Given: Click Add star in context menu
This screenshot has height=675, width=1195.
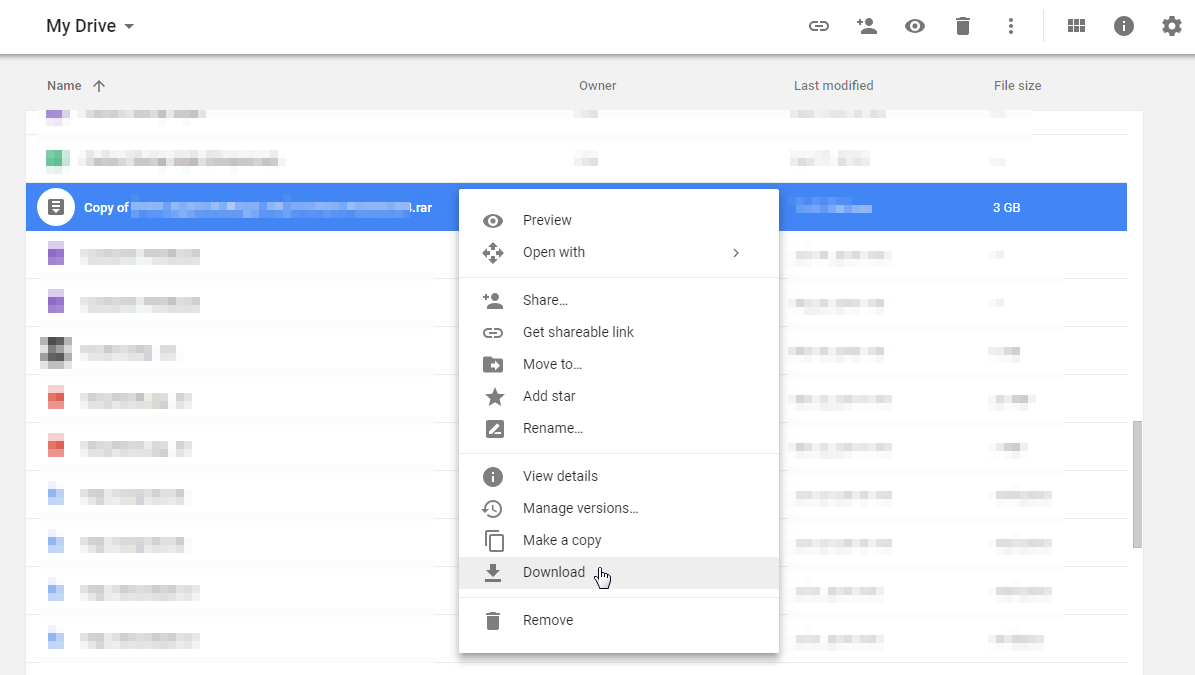Looking at the screenshot, I should click(549, 397).
